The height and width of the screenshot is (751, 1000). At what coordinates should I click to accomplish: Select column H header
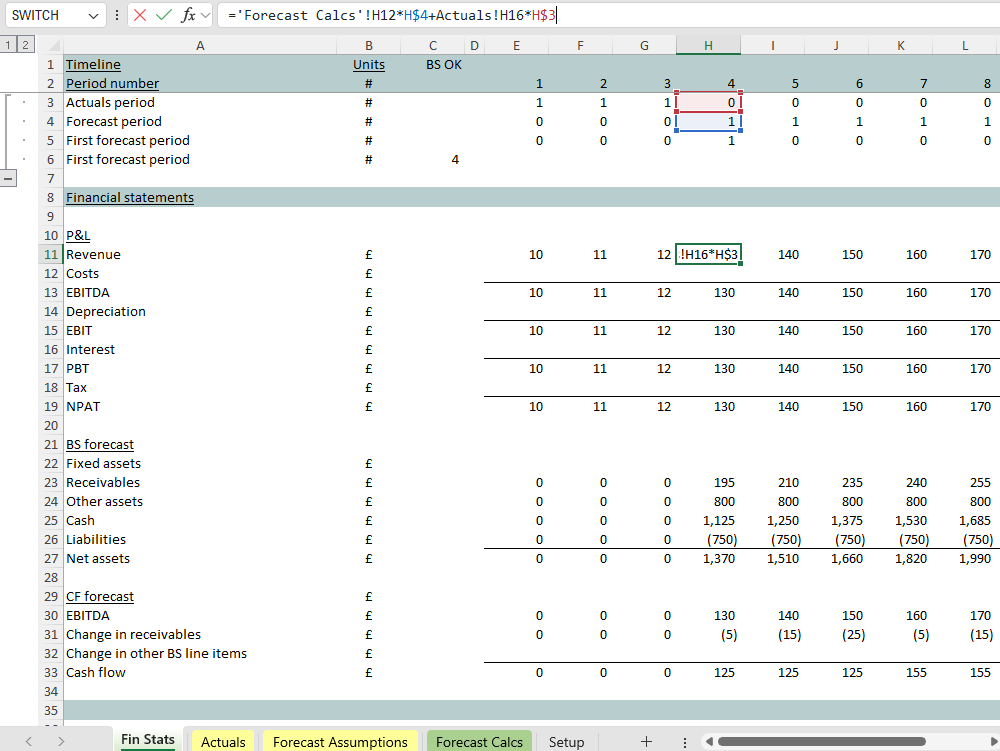708,45
